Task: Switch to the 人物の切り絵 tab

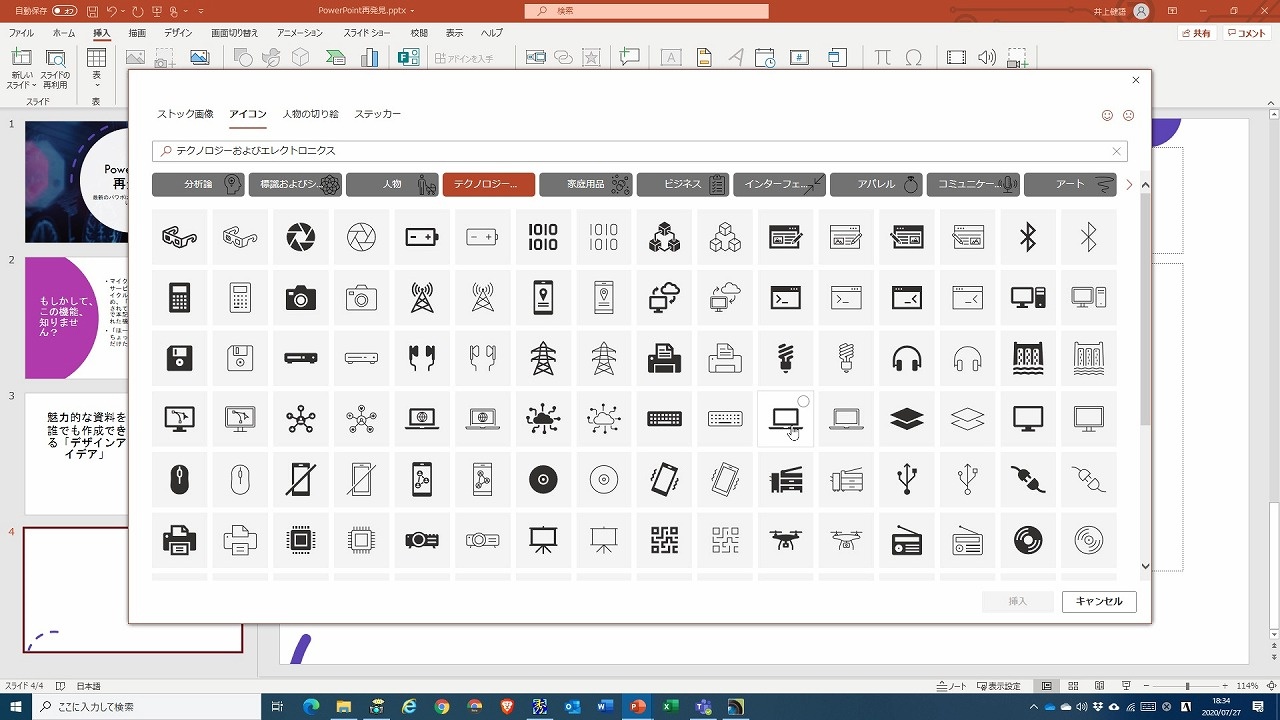Action: click(310, 114)
